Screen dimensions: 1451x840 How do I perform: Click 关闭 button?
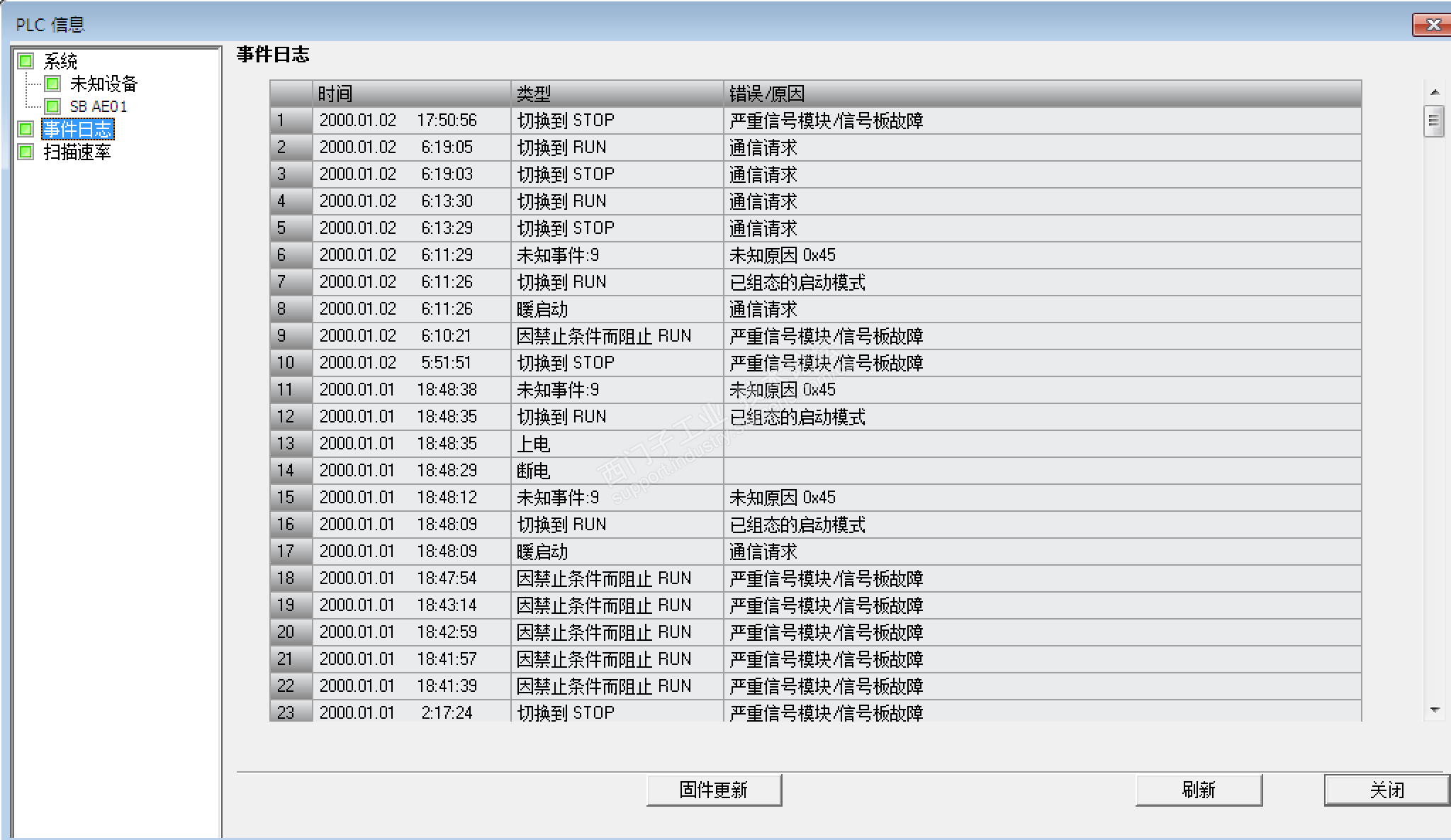tap(1386, 790)
